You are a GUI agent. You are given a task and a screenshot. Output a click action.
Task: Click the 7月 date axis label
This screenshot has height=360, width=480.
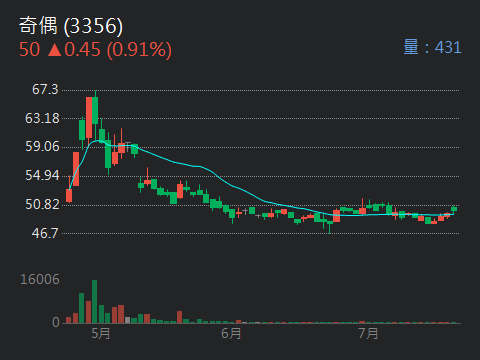(368, 333)
